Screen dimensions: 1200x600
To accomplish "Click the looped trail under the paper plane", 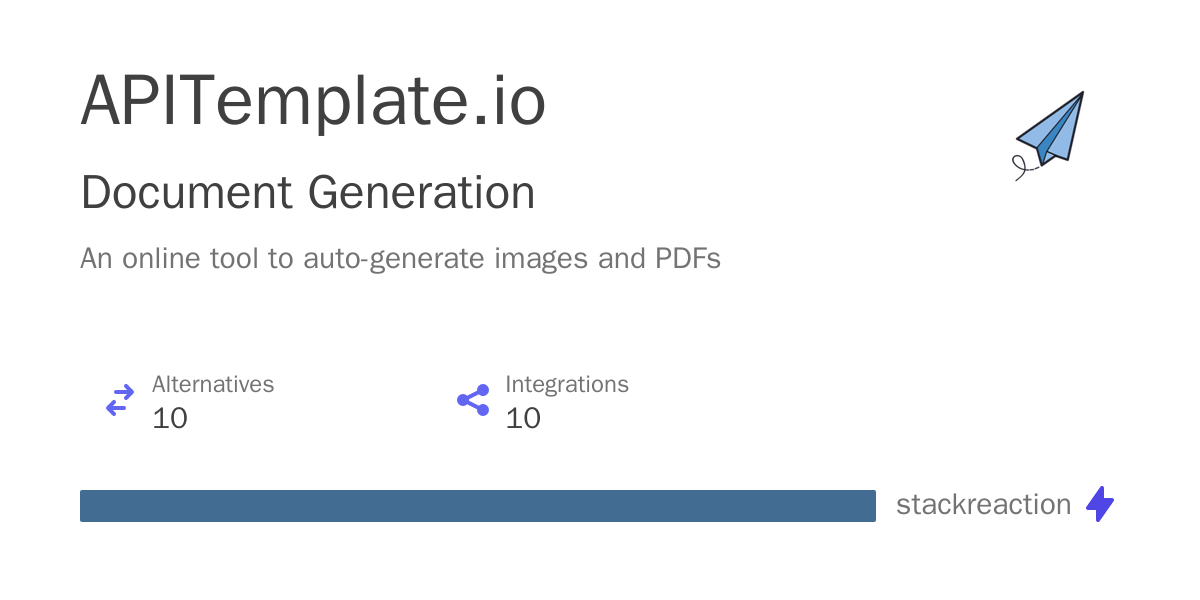I will (x=1022, y=168).
